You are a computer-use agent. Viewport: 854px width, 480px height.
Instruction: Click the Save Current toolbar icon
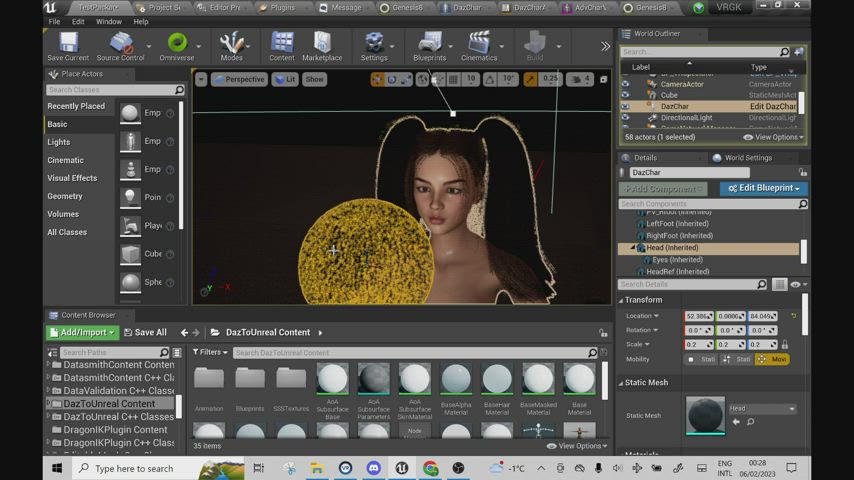click(68, 46)
